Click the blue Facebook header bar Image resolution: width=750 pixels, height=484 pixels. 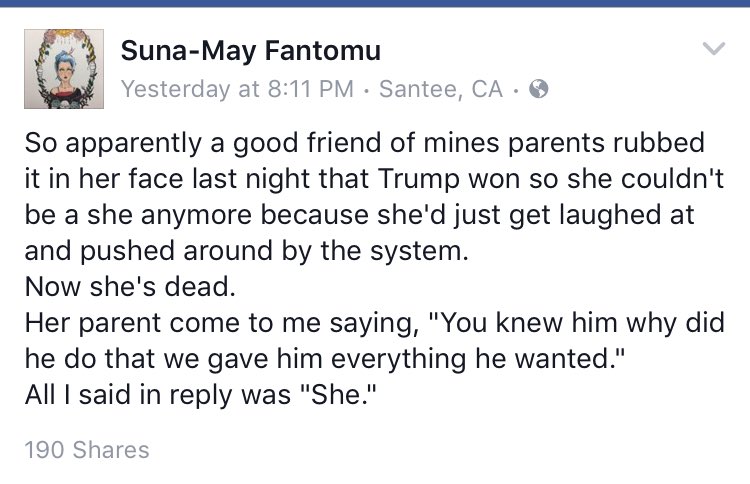(x=375, y=4)
